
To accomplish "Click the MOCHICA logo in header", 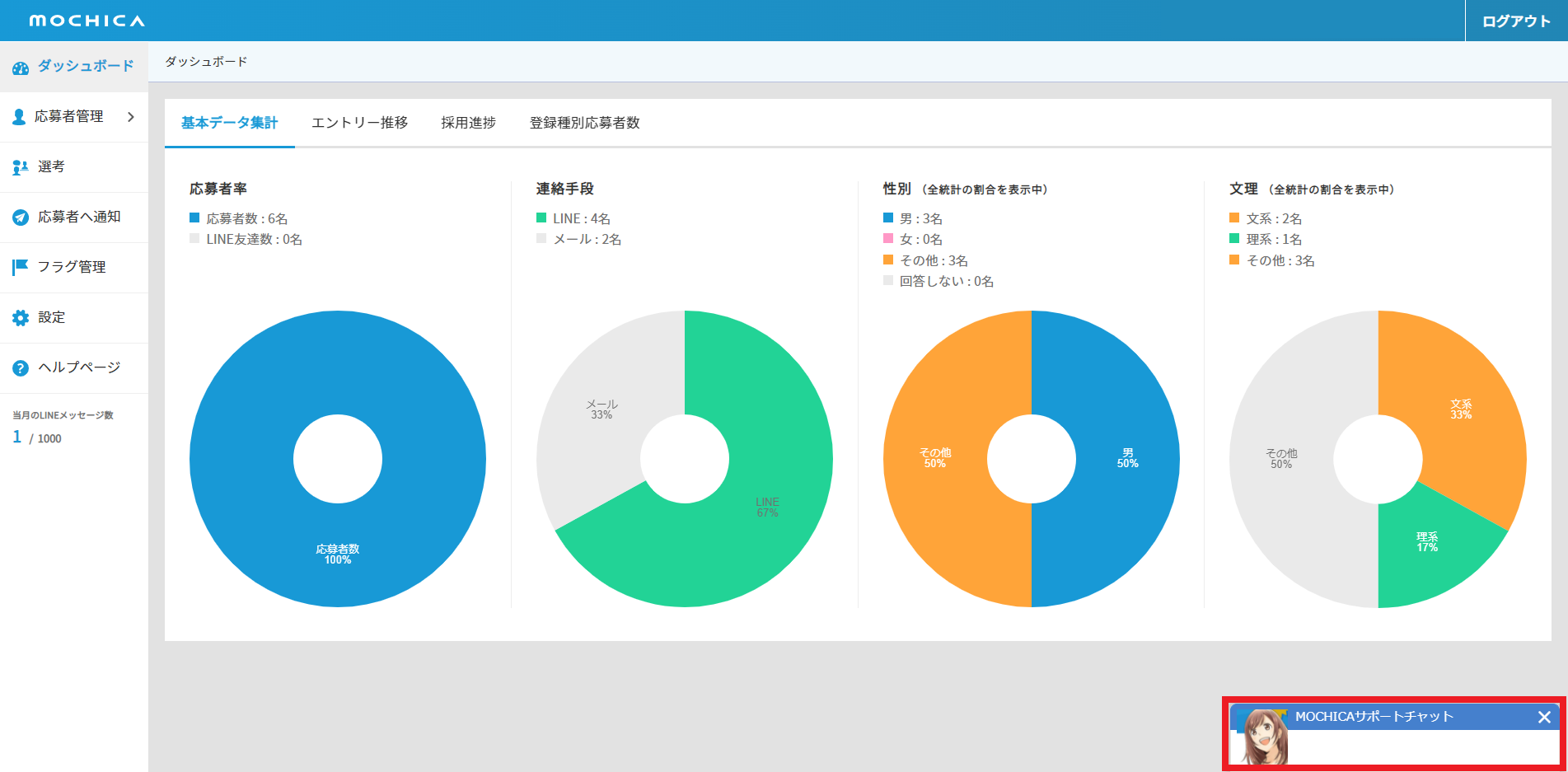I will [x=87, y=21].
